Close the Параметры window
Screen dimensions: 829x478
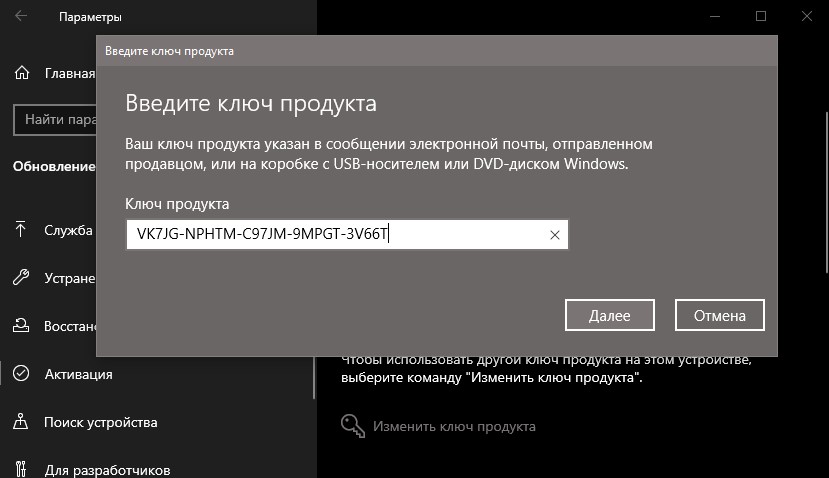(x=807, y=16)
